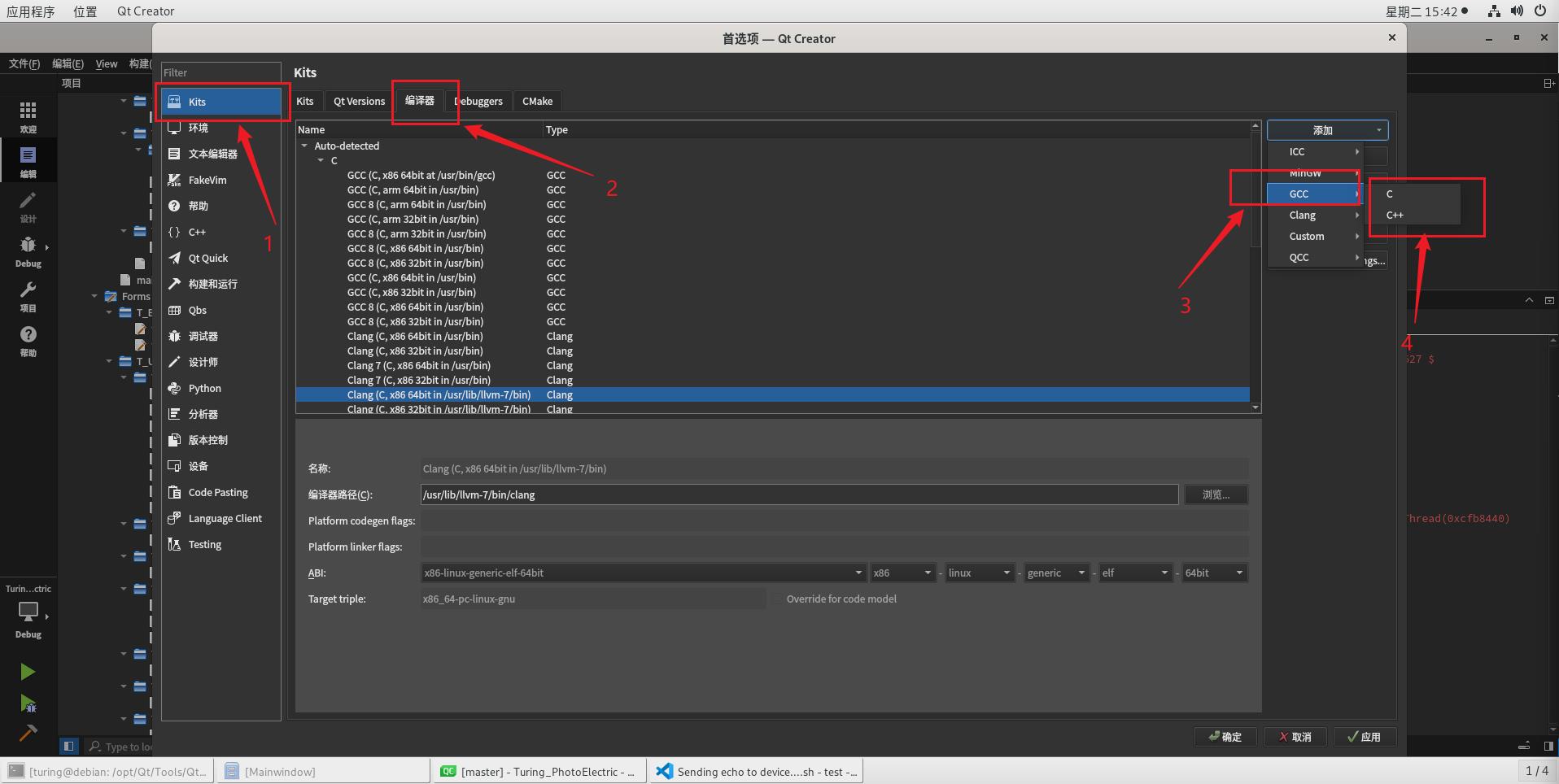Toggle Override for code model checkbox
The width and height of the screenshot is (1559, 784).
(778, 599)
